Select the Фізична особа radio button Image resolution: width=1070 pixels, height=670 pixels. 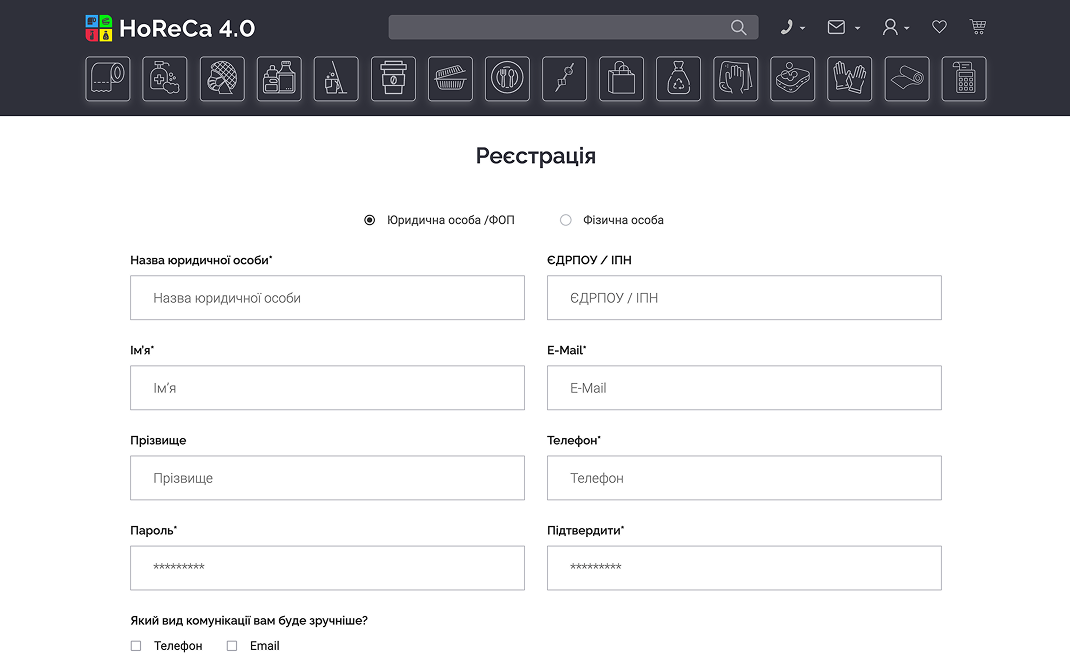[x=566, y=220]
